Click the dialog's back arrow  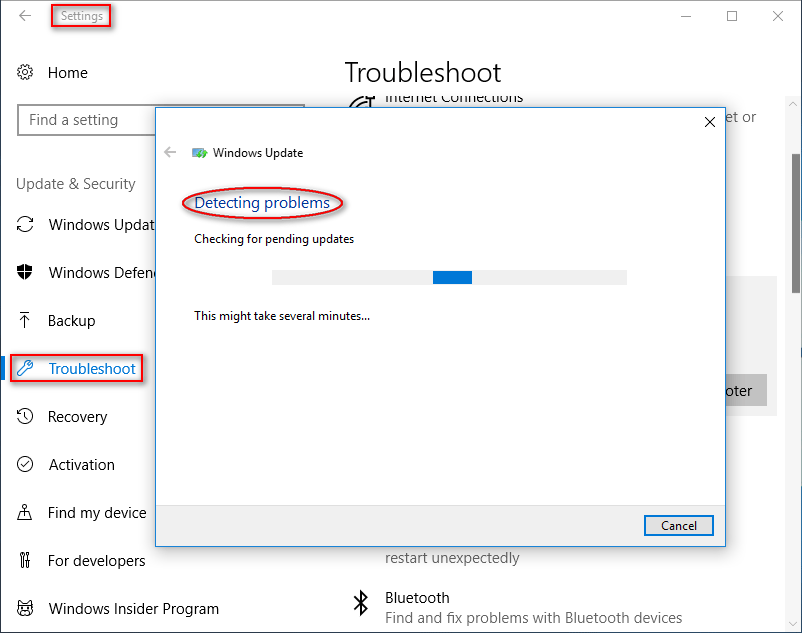(x=170, y=152)
